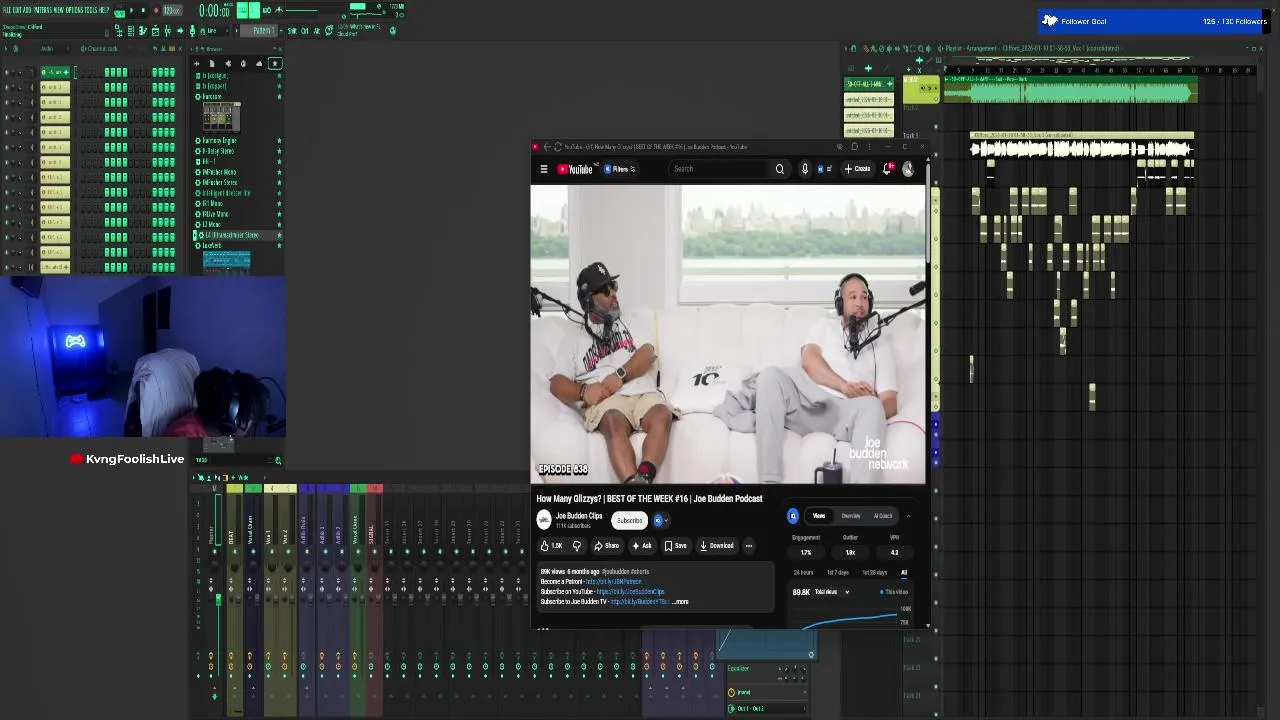This screenshot has height=720, width=1280.
Task: Expand description with ...more
Action: click(x=680, y=602)
